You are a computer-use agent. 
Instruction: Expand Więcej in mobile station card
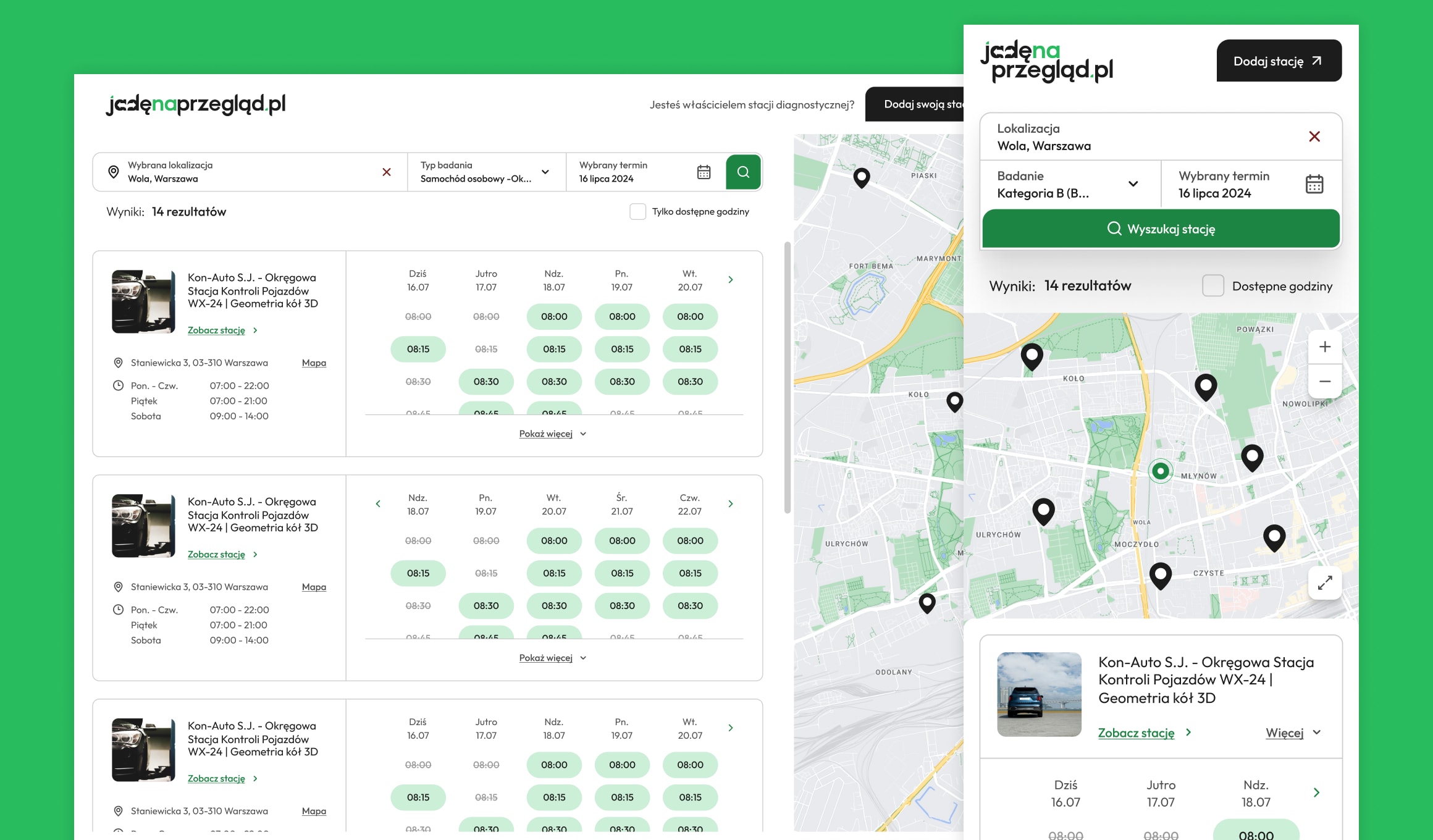click(1293, 733)
